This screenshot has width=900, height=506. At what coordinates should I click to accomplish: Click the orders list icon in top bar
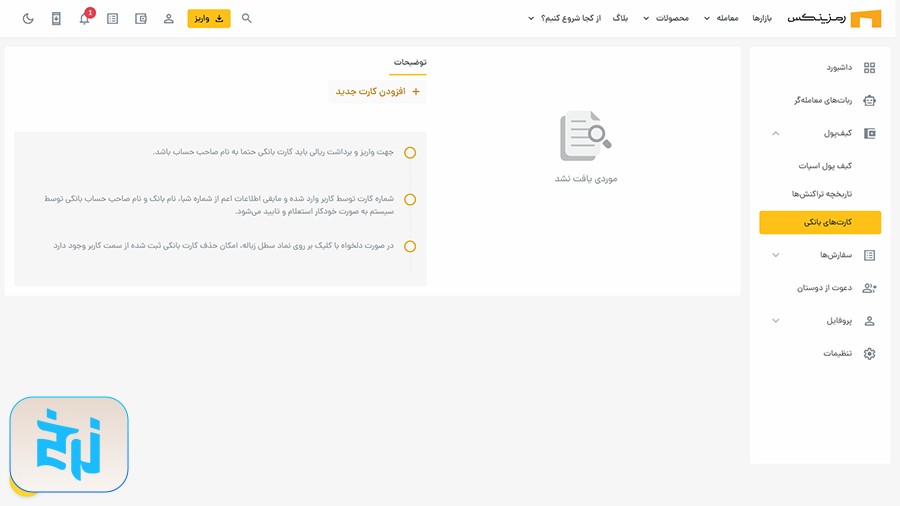(112, 18)
